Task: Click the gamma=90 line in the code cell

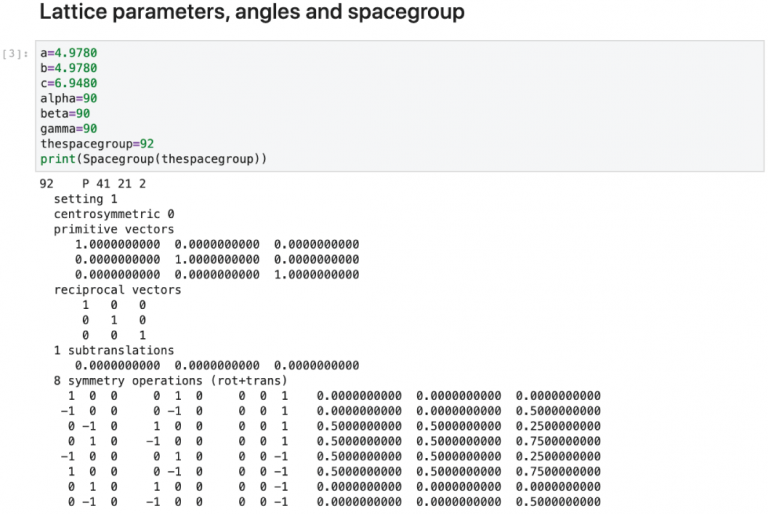Action: pos(69,129)
